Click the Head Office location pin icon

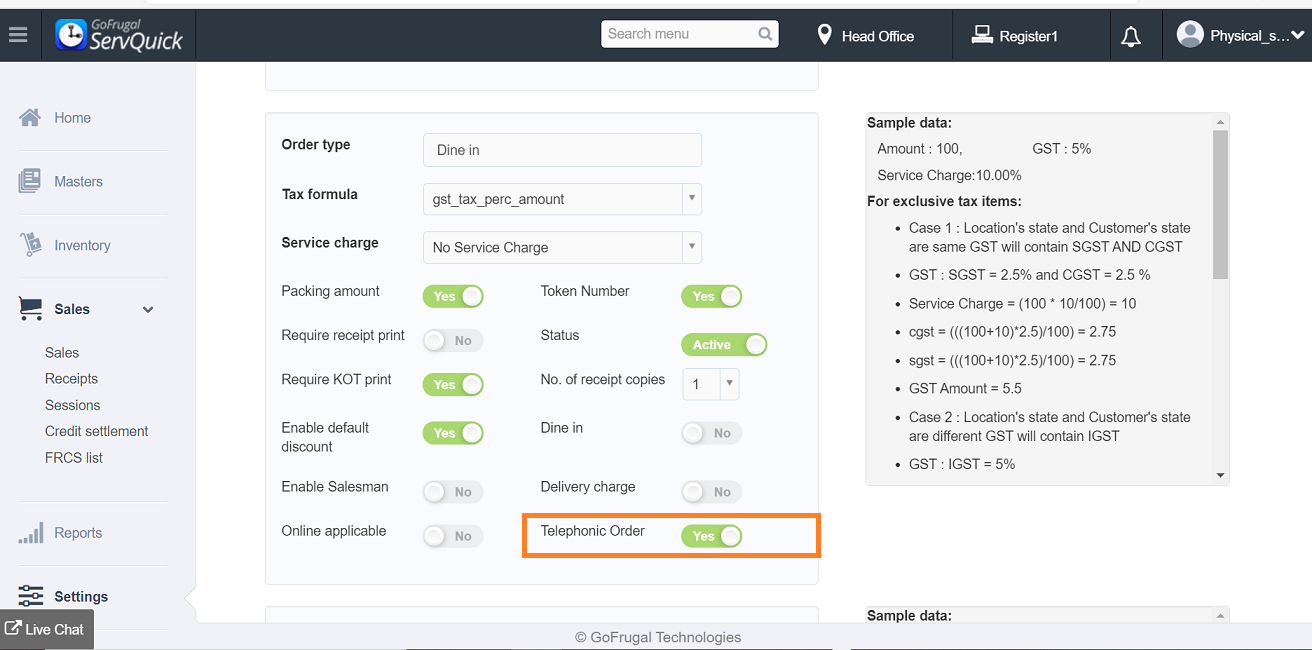click(824, 35)
